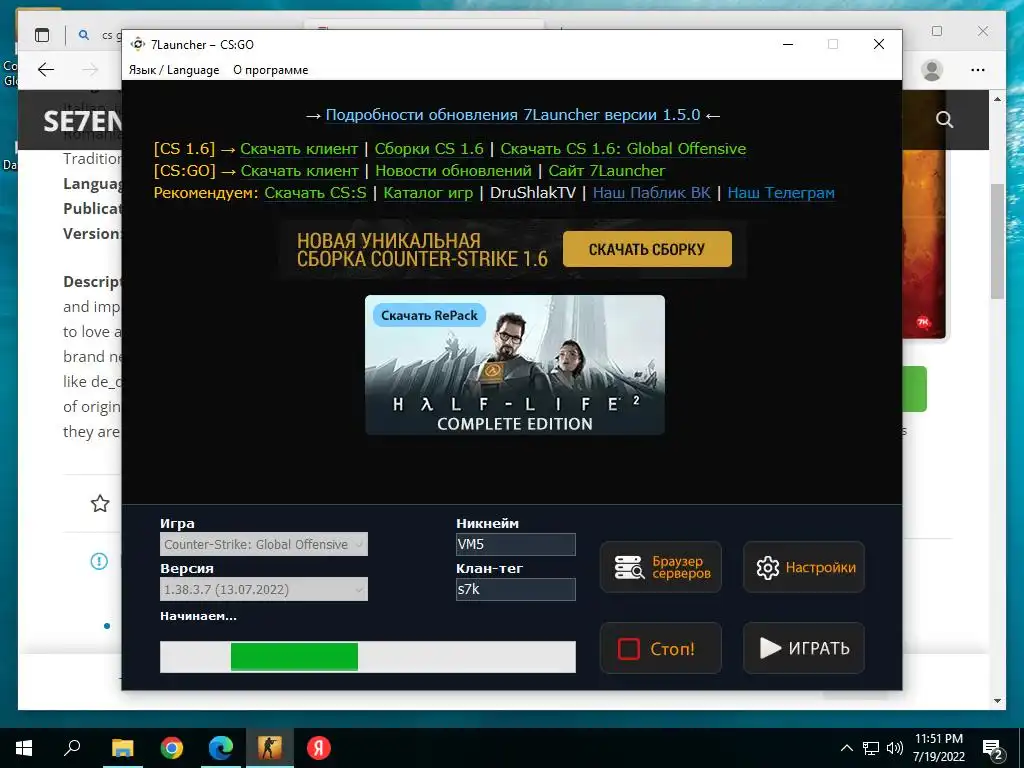1024x768 pixels.
Task: Click the Никнейм input field
Action: 515,545
